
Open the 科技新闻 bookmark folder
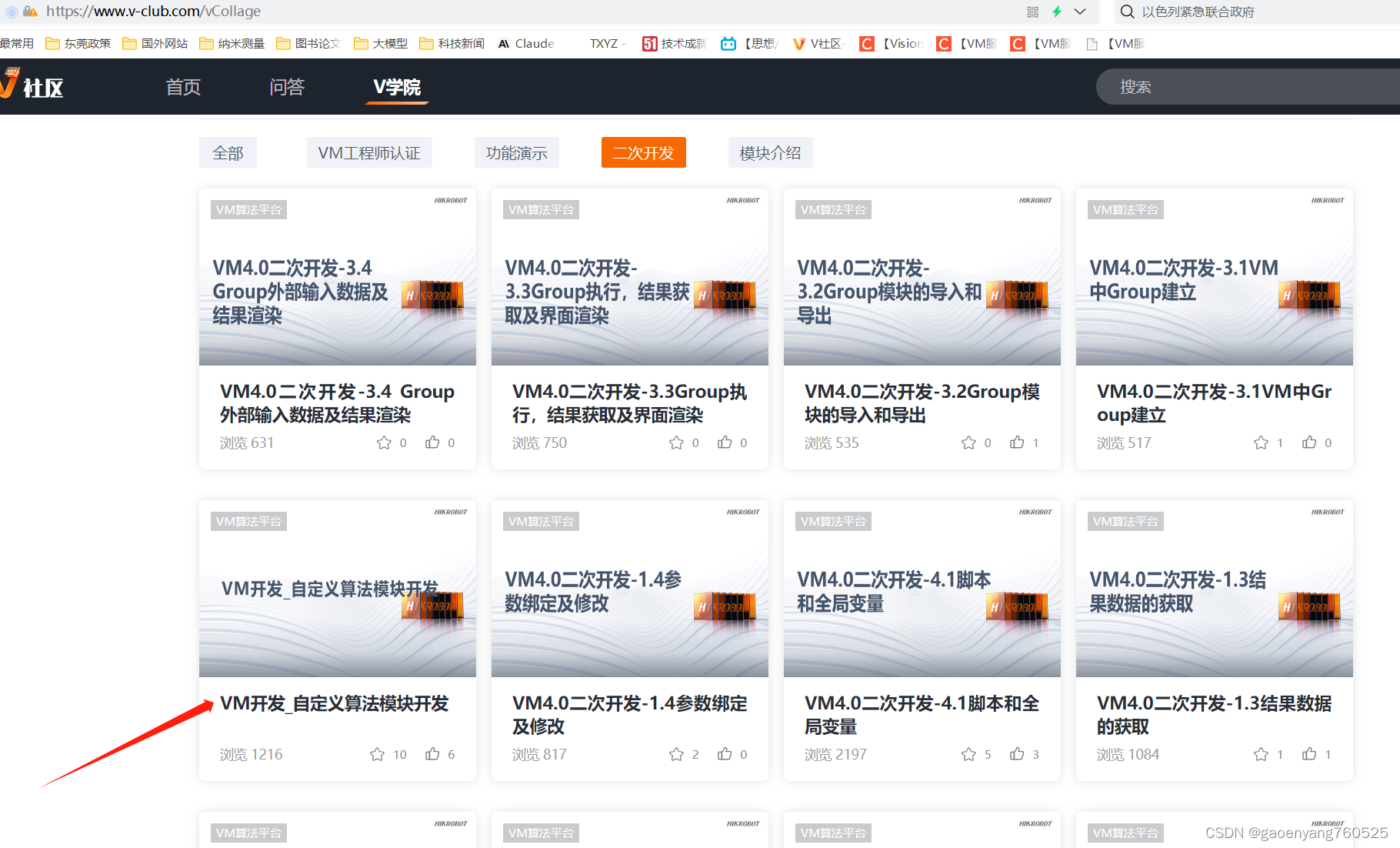(x=452, y=44)
